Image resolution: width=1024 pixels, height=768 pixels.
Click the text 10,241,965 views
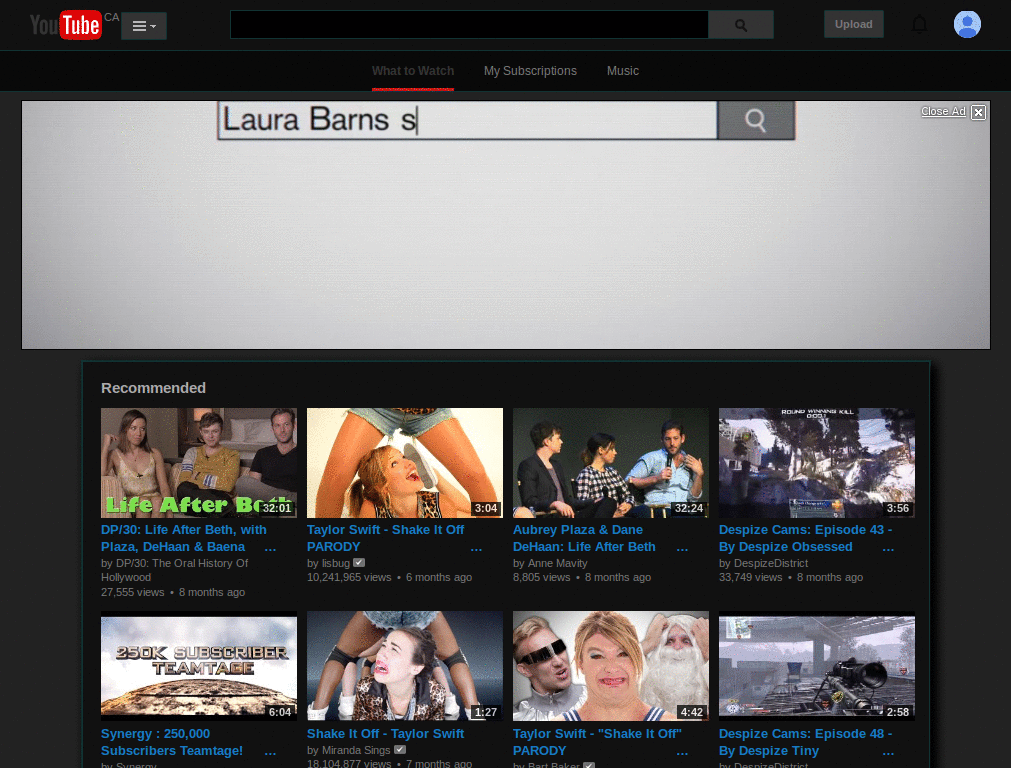[349, 577]
